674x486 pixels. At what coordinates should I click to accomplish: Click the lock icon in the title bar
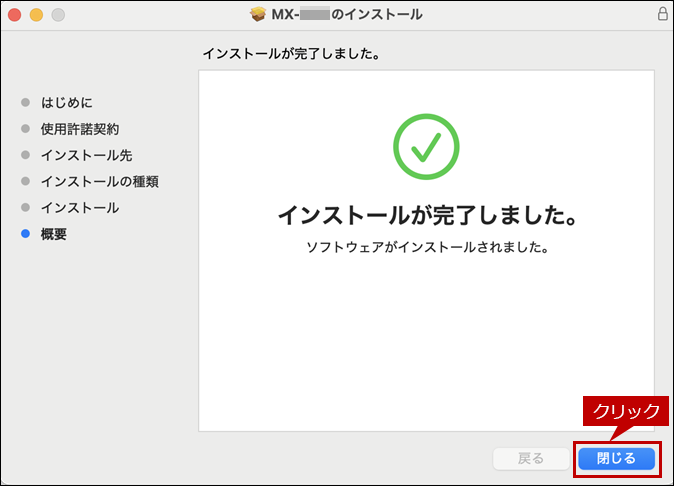pos(661,15)
